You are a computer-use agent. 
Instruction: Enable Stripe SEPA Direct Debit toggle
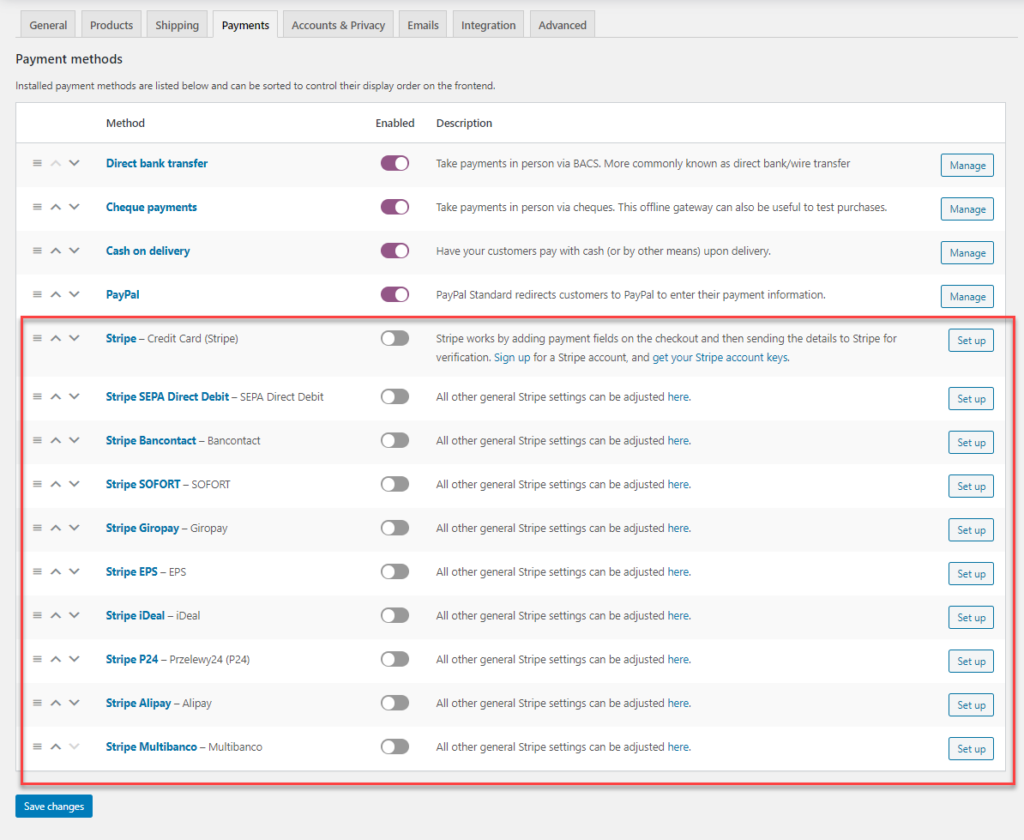coord(395,396)
